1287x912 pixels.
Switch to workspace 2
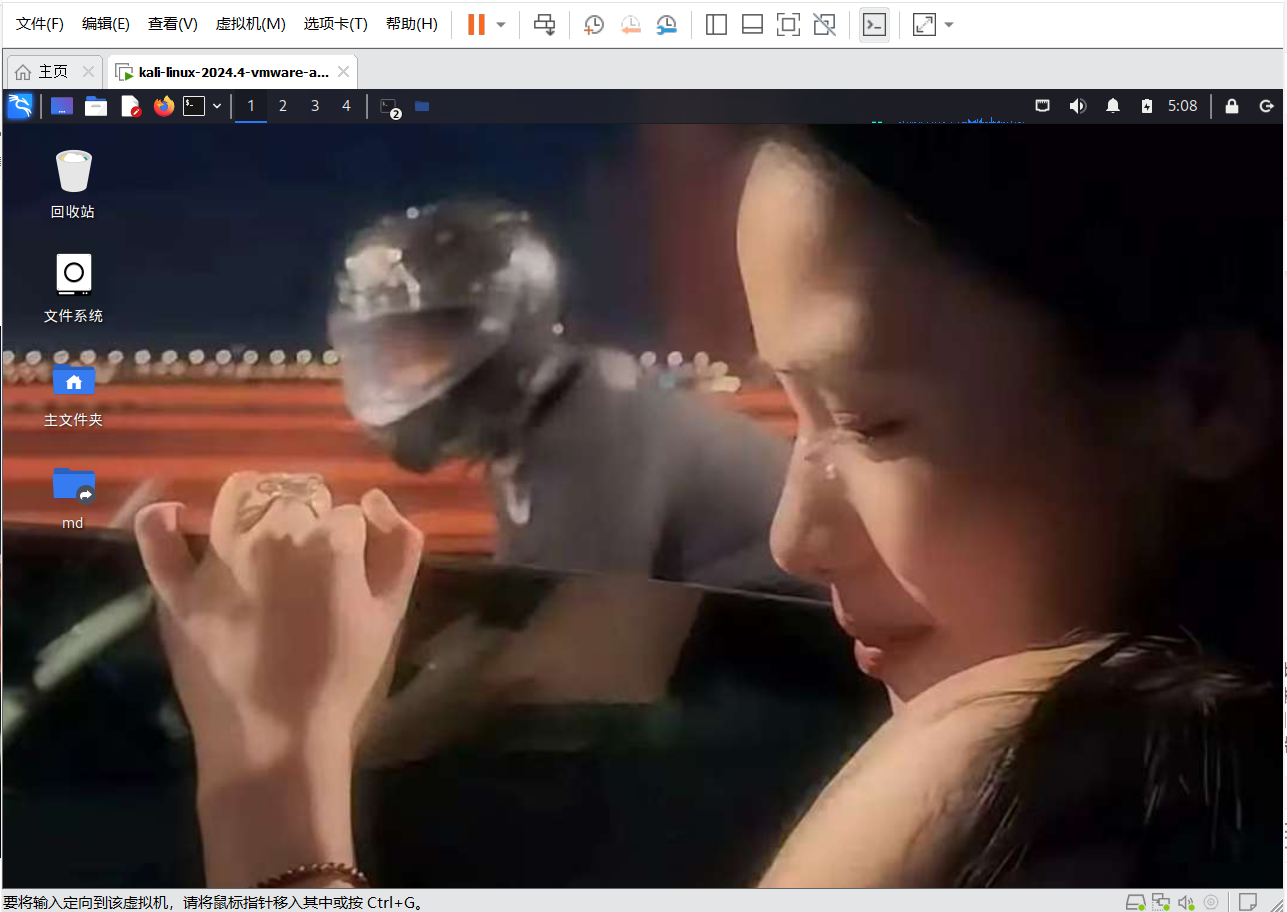[x=283, y=106]
